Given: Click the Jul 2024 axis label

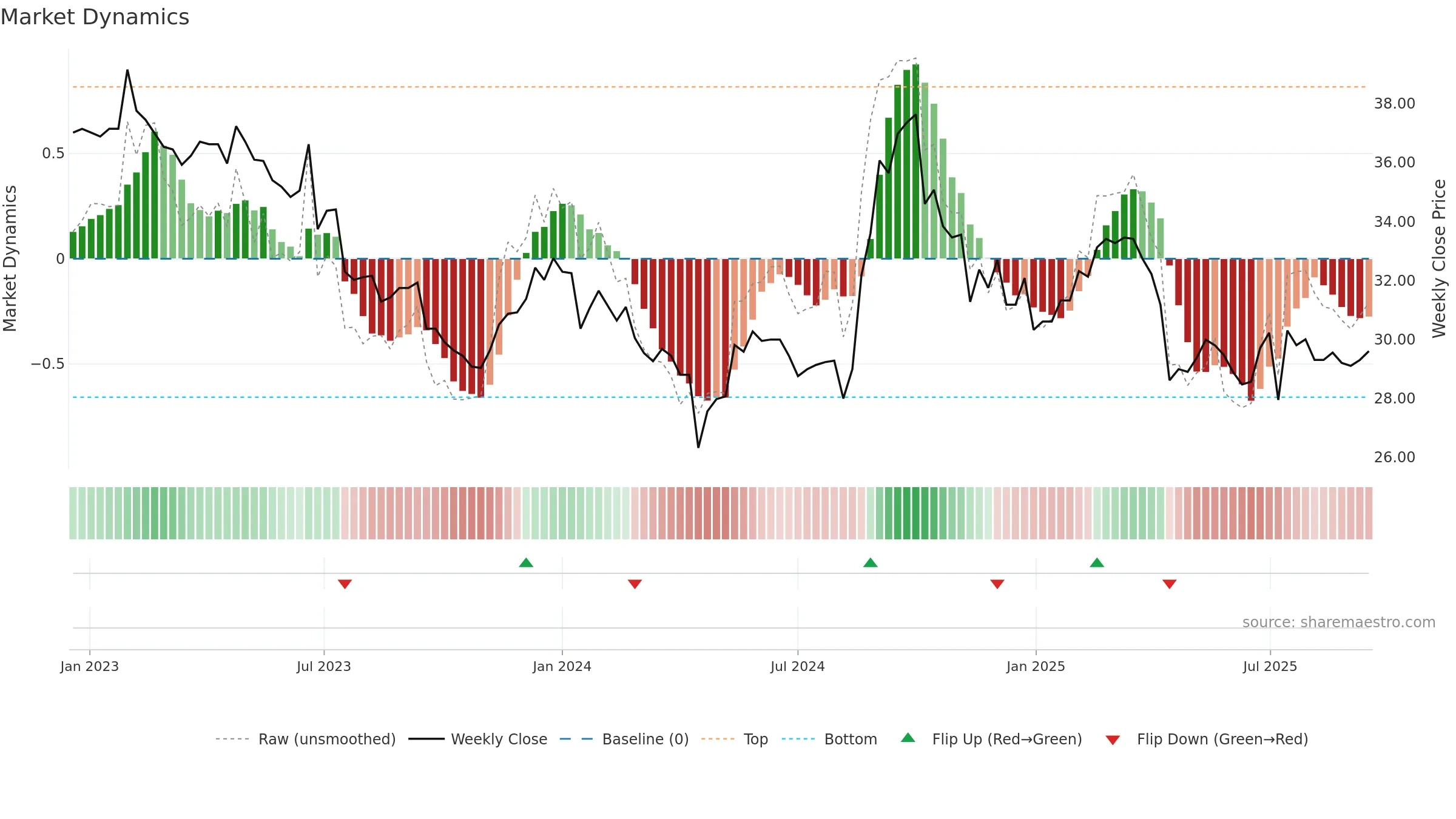Looking at the screenshot, I should pyautogui.click(x=798, y=666).
